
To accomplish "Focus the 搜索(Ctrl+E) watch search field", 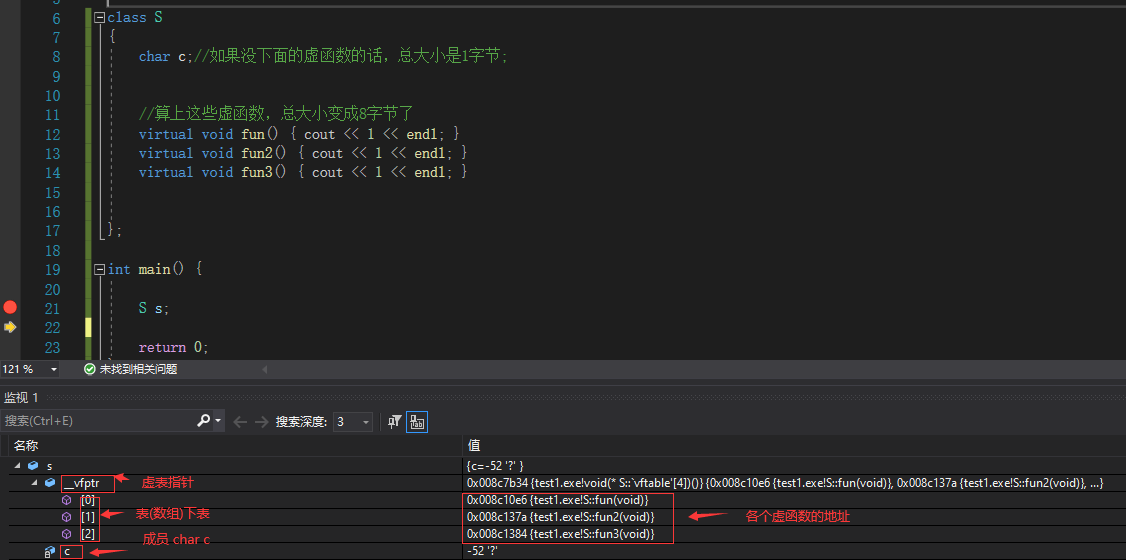I will click(98, 421).
